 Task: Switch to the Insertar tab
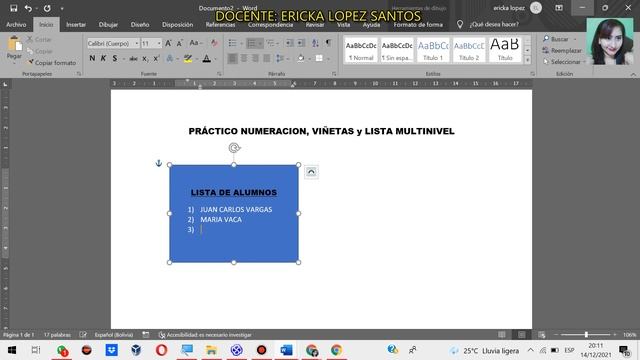click(76, 24)
